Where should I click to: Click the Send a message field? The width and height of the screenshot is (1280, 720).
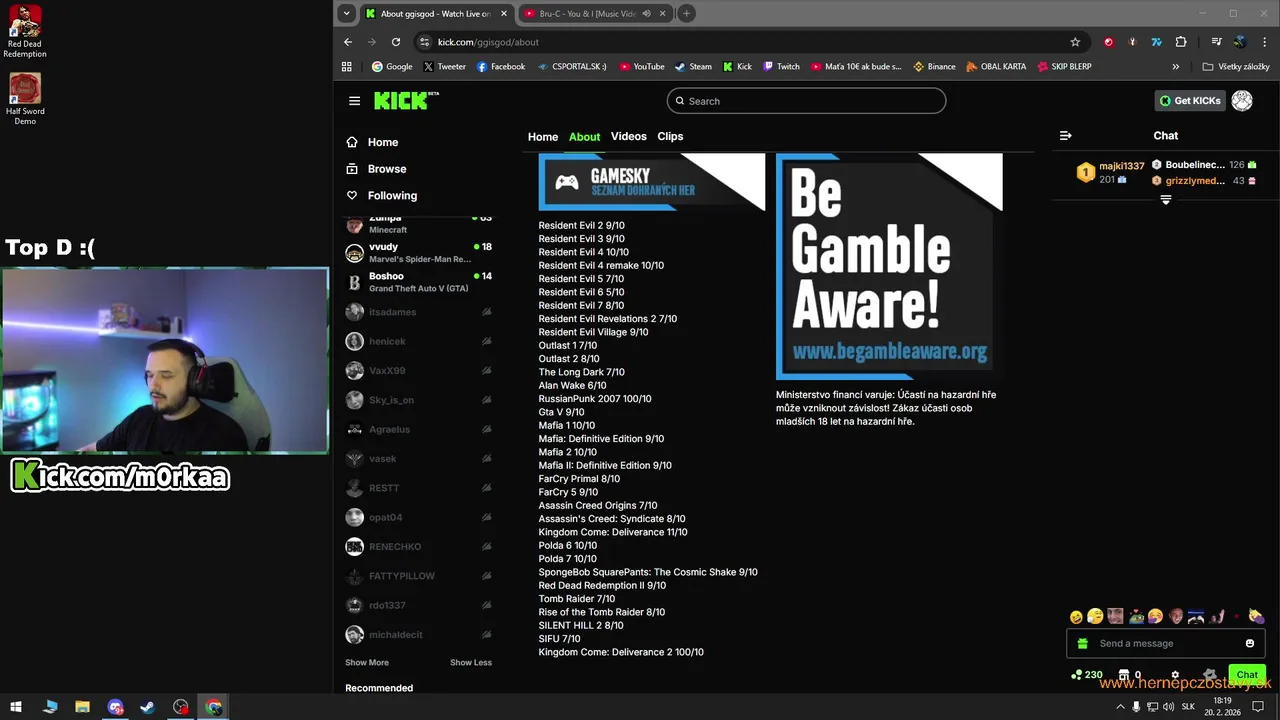pos(1166,643)
